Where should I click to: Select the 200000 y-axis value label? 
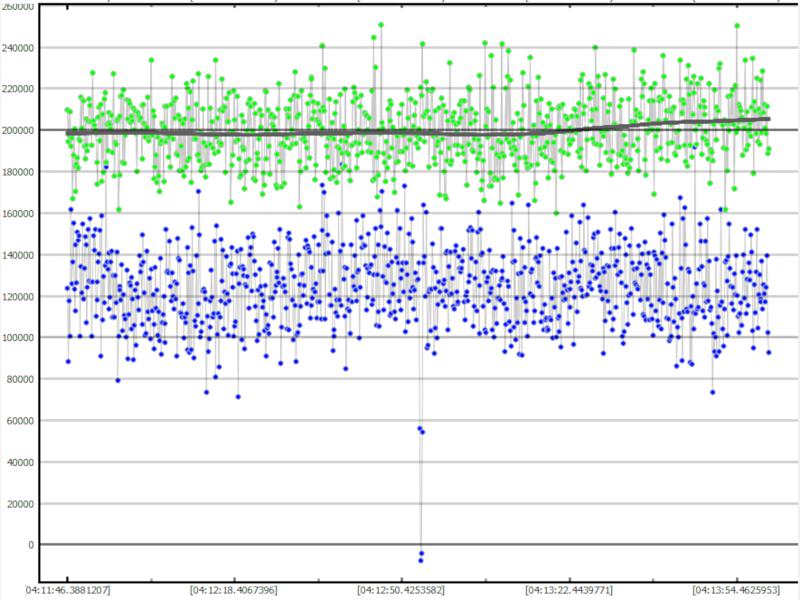tap(17, 130)
